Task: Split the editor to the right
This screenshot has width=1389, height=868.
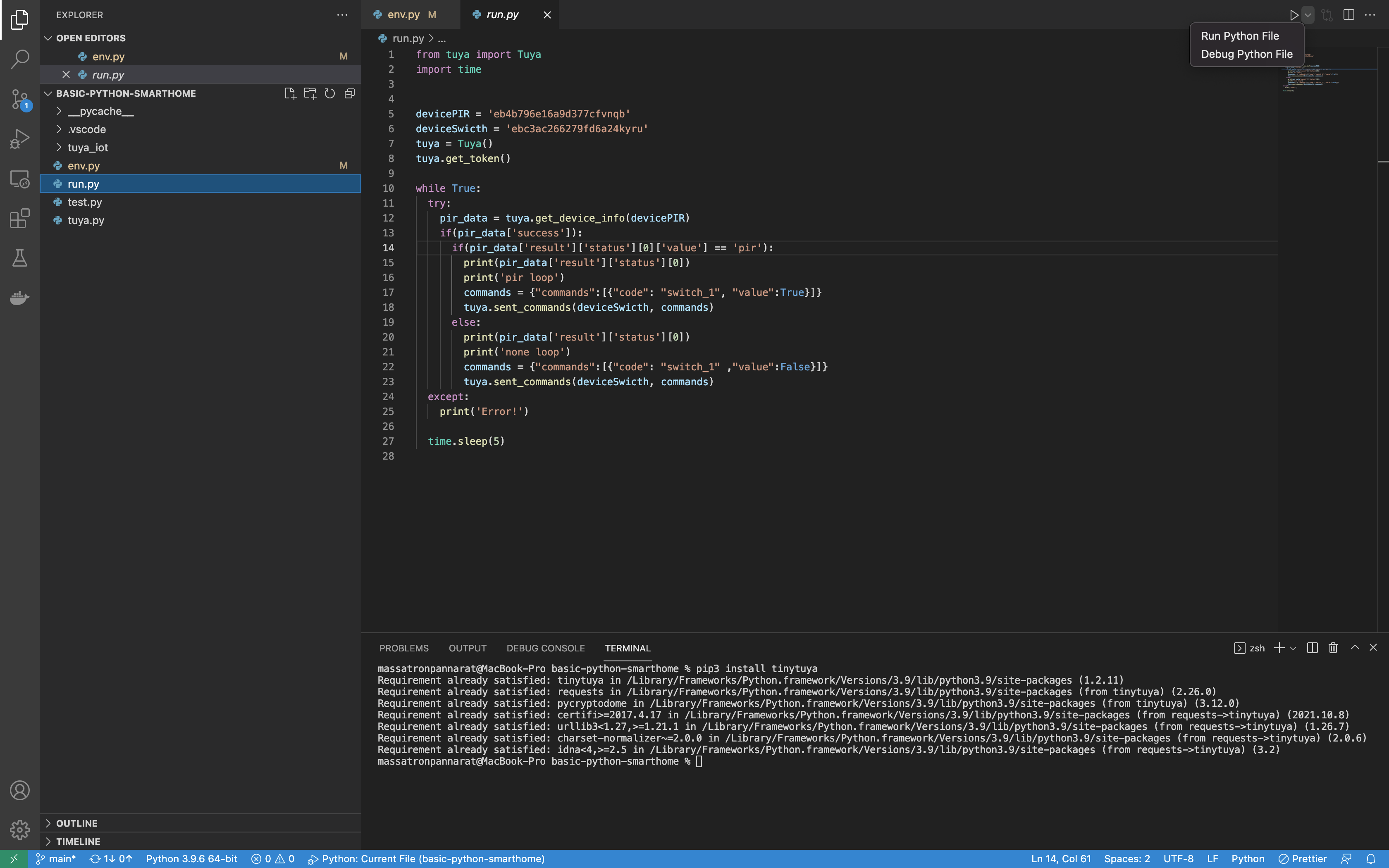Action: pyautogui.click(x=1348, y=14)
